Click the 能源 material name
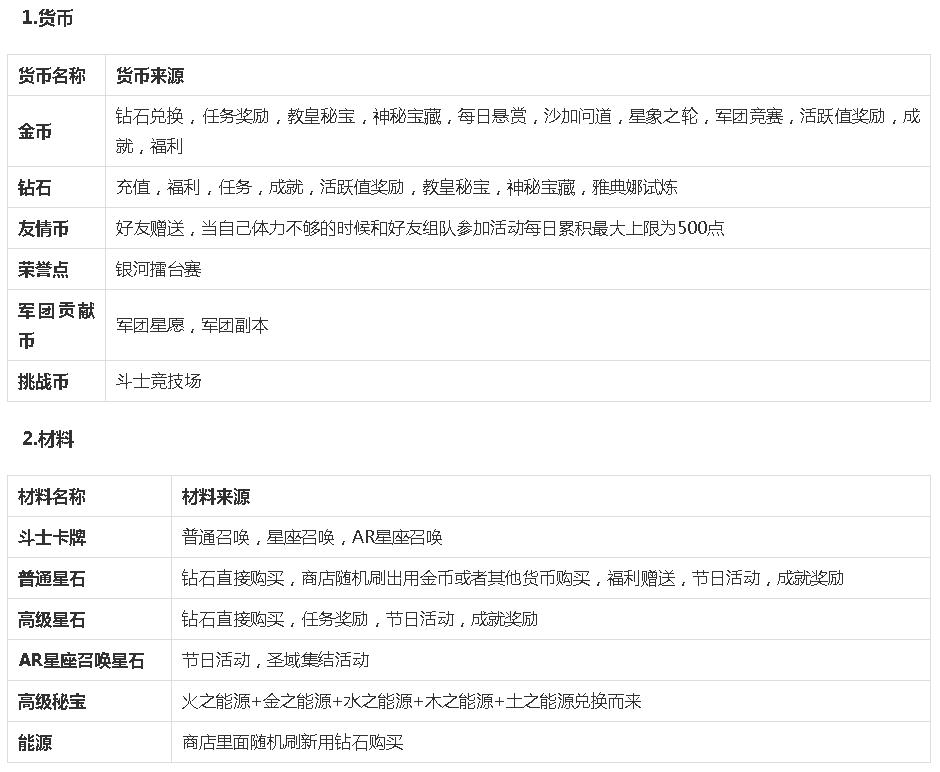The image size is (940, 772). (35, 744)
